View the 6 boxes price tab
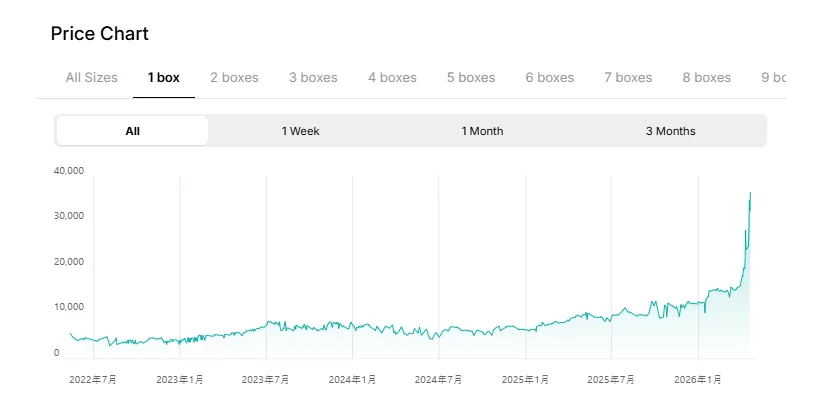This screenshot has height=420, width=815. pos(550,77)
